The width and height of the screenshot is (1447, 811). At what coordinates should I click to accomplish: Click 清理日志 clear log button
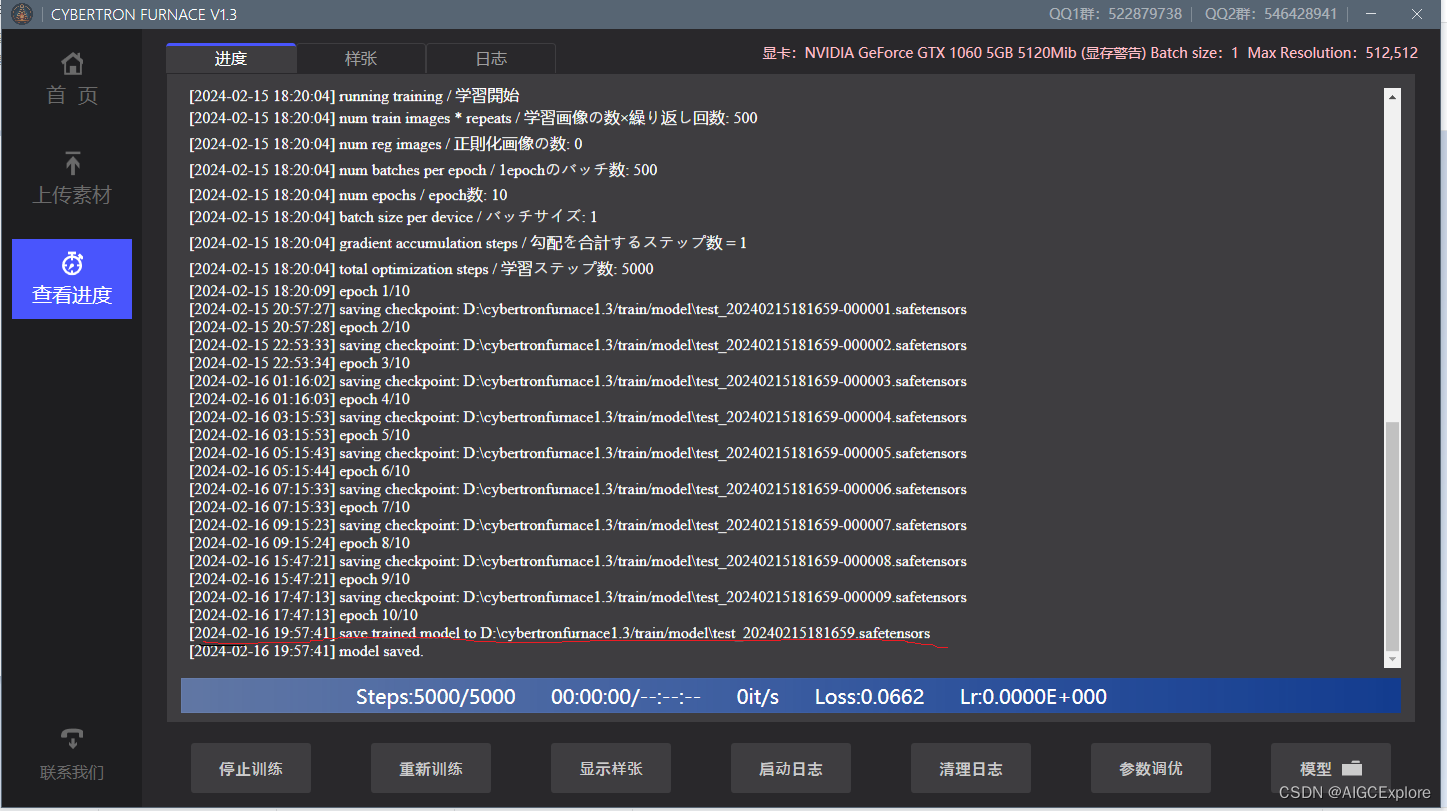pos(971,768)
